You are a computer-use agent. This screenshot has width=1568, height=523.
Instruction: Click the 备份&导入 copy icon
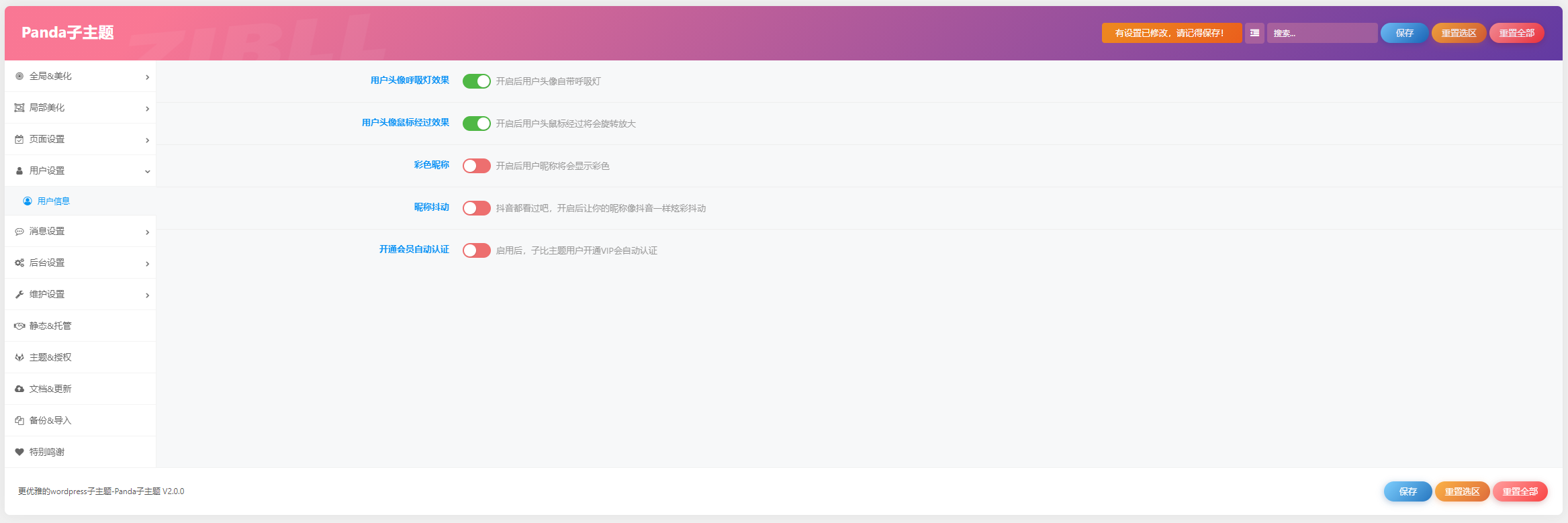(x=19, y=421)
